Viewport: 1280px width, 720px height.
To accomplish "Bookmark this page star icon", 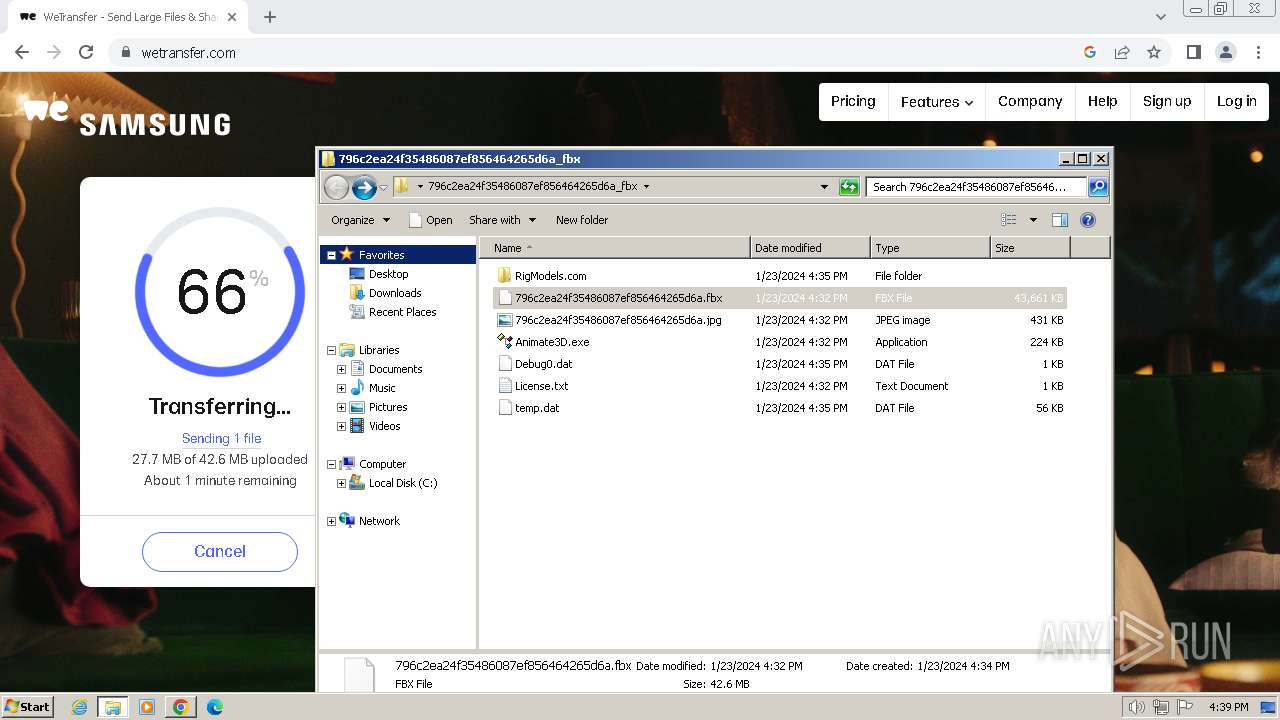I will [1154, 52].
